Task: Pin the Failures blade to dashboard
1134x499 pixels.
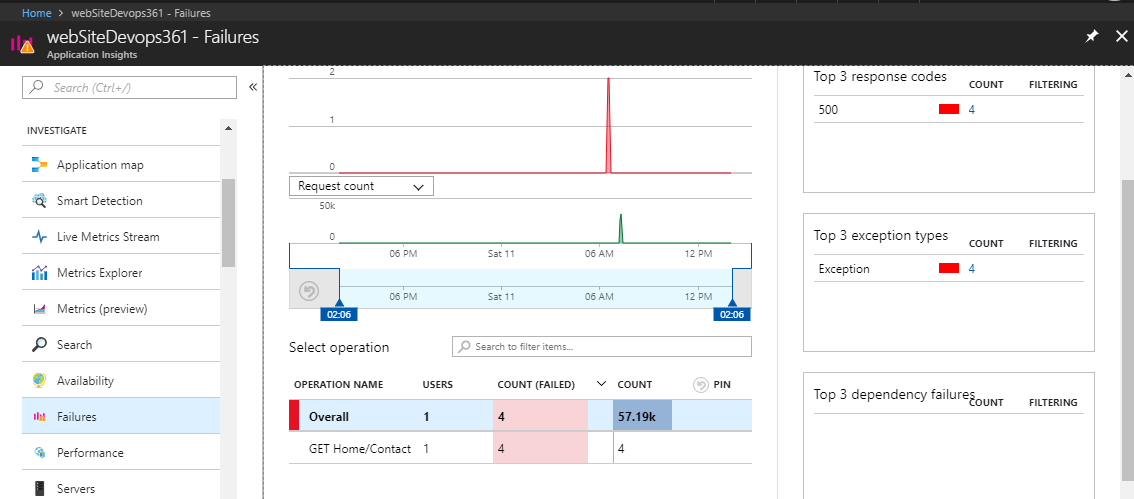Action: click(x=1091, y=37)
